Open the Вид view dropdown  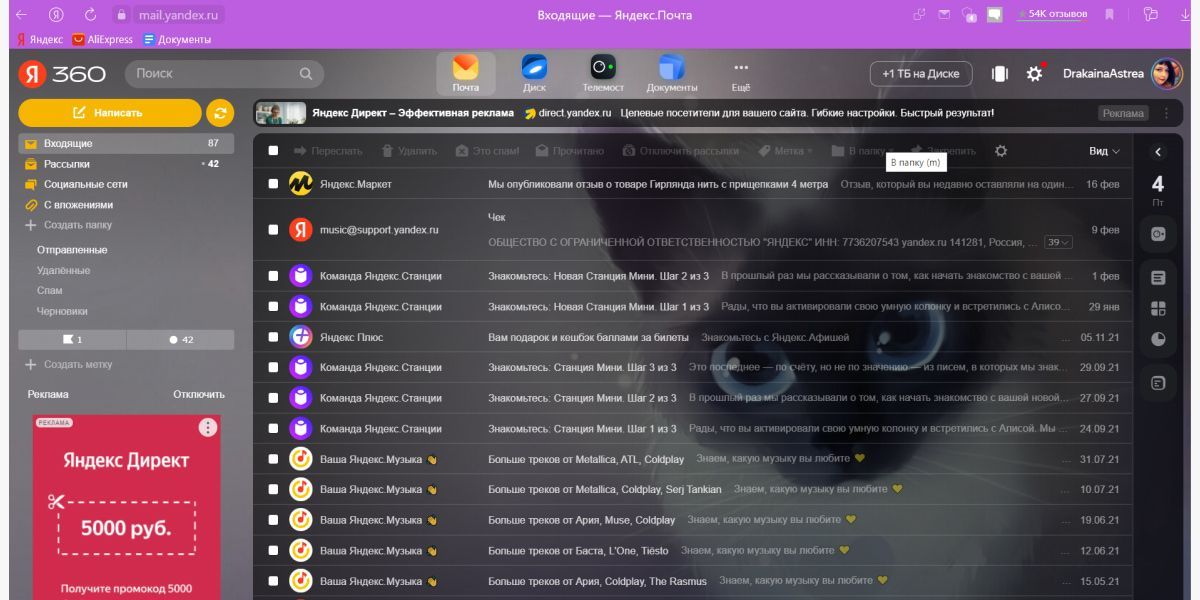coord(1104,151)
